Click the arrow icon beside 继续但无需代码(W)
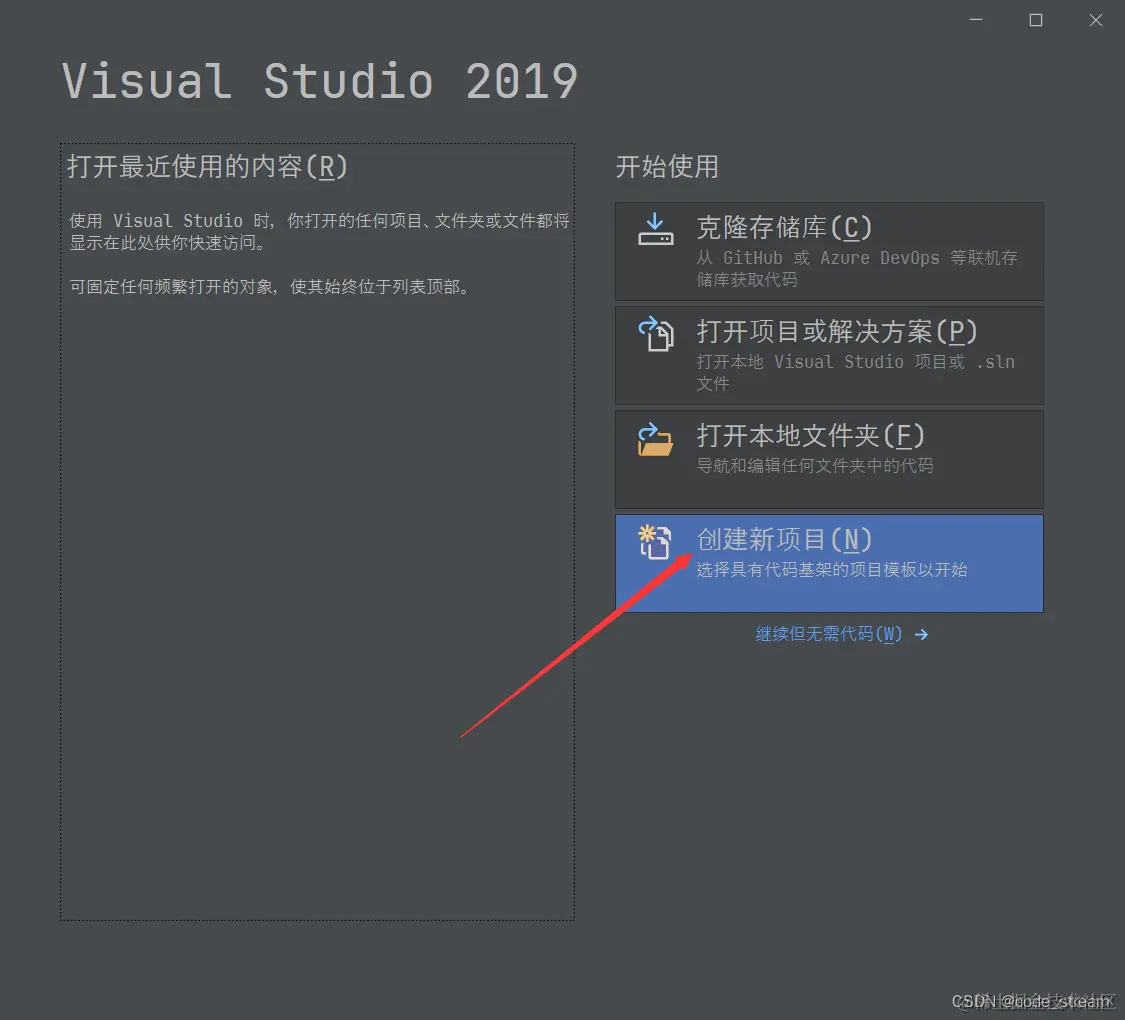 point(921,634)
